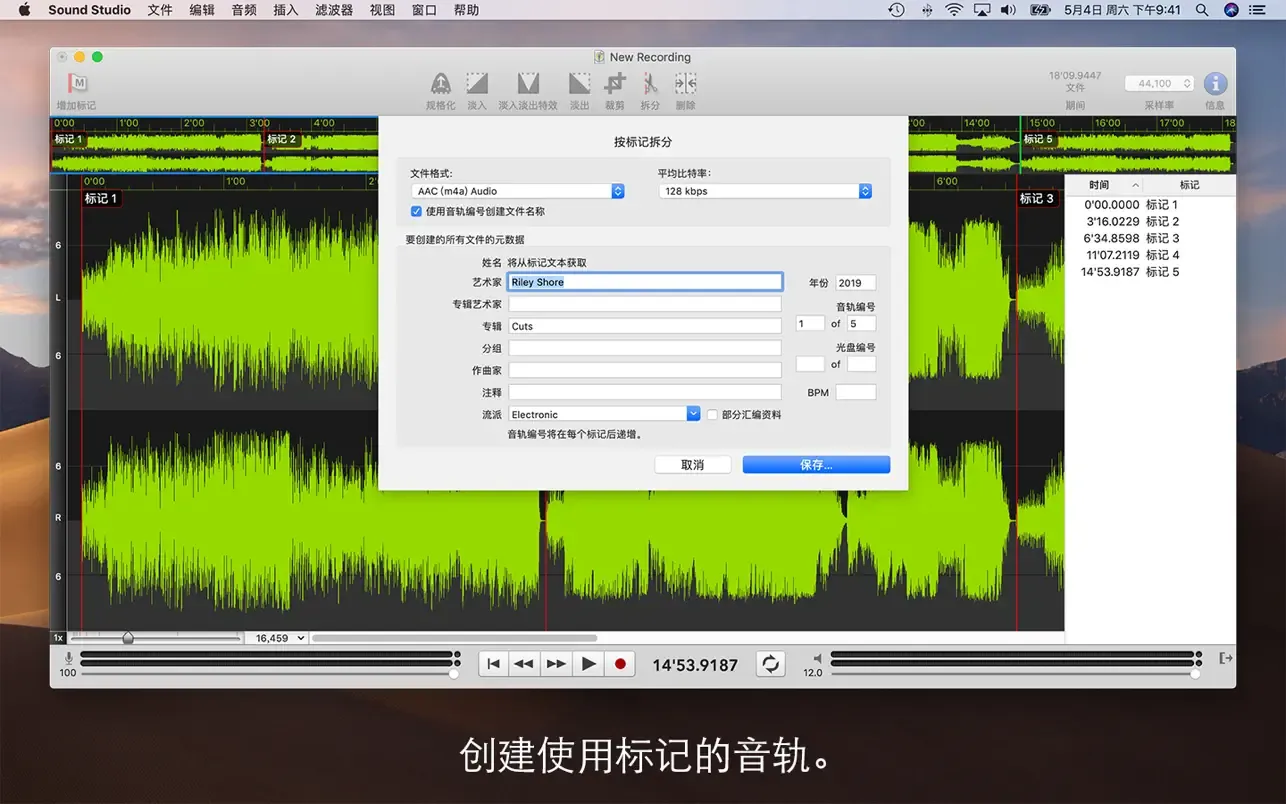This screenshot has width=1286, height=804.
Task: Adjust the output volume slider at 12.0
Action: click(x=1194, y=674)
